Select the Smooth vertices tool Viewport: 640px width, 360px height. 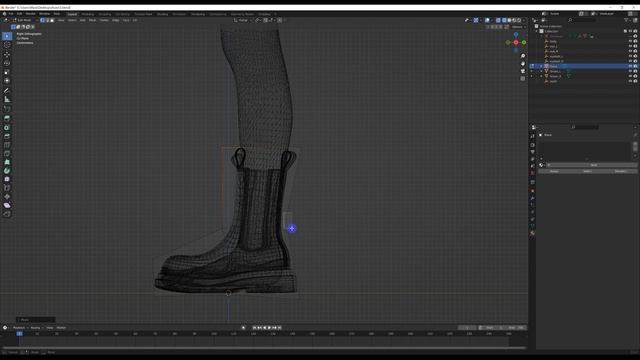point(7,179)
